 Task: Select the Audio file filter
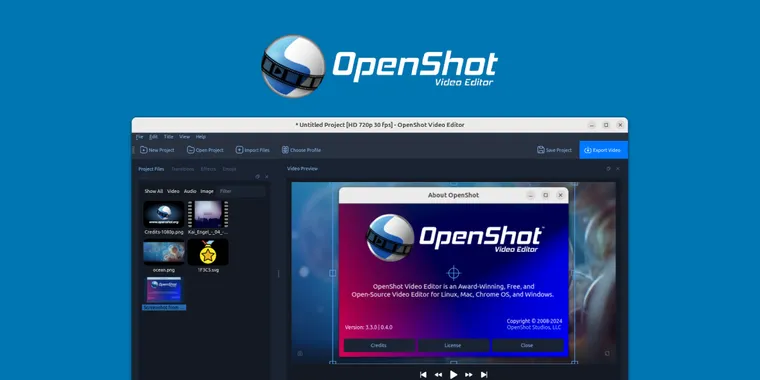tap(190, 191)
